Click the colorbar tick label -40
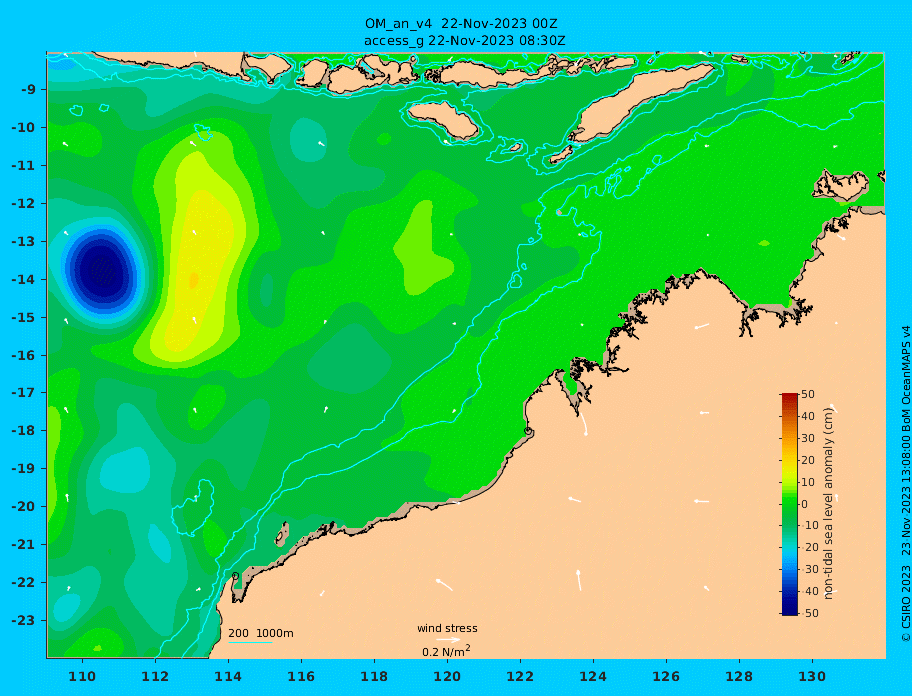The height and width of the screenshot is (696, 912). (x=808, y=591)
